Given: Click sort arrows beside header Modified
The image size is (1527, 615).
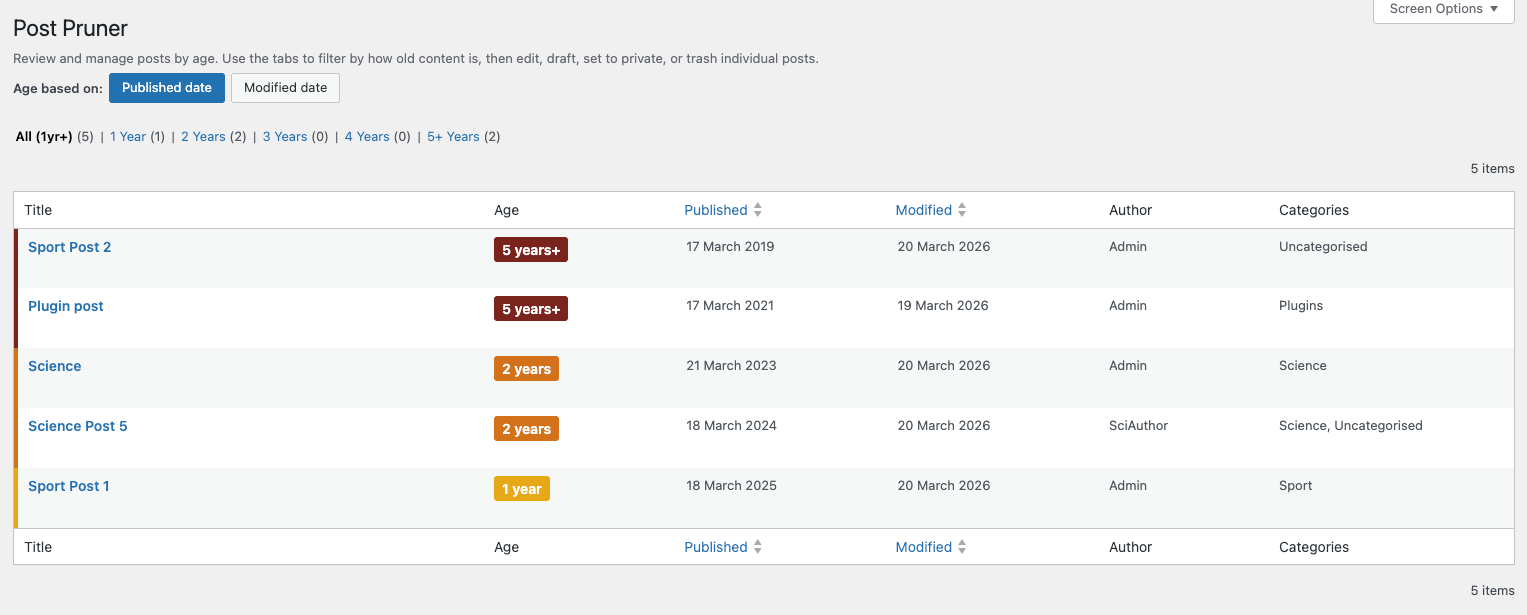Looking at the screenshot, I should click(962, 210).
